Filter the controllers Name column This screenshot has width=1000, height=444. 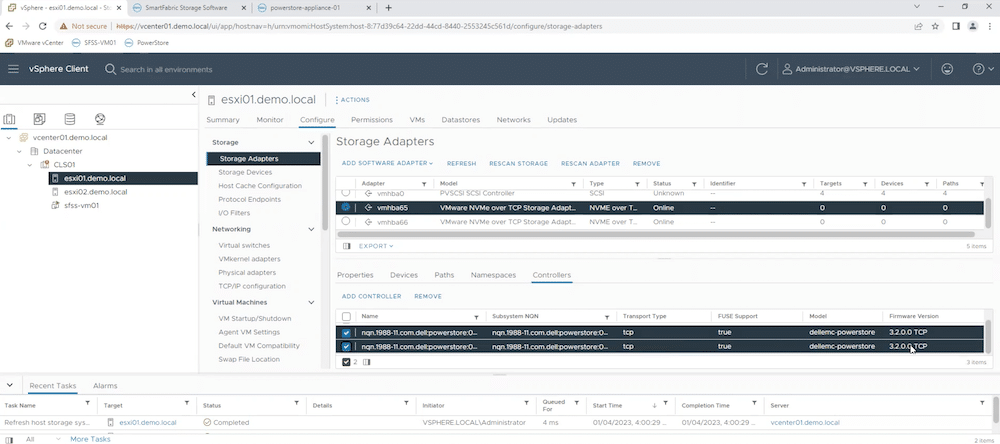[x=476, y=317]
